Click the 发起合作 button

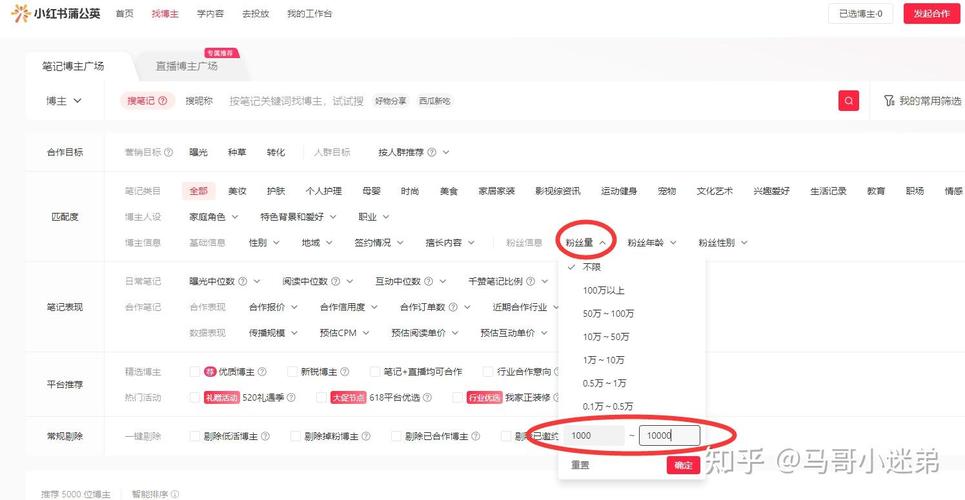[932, 14]
